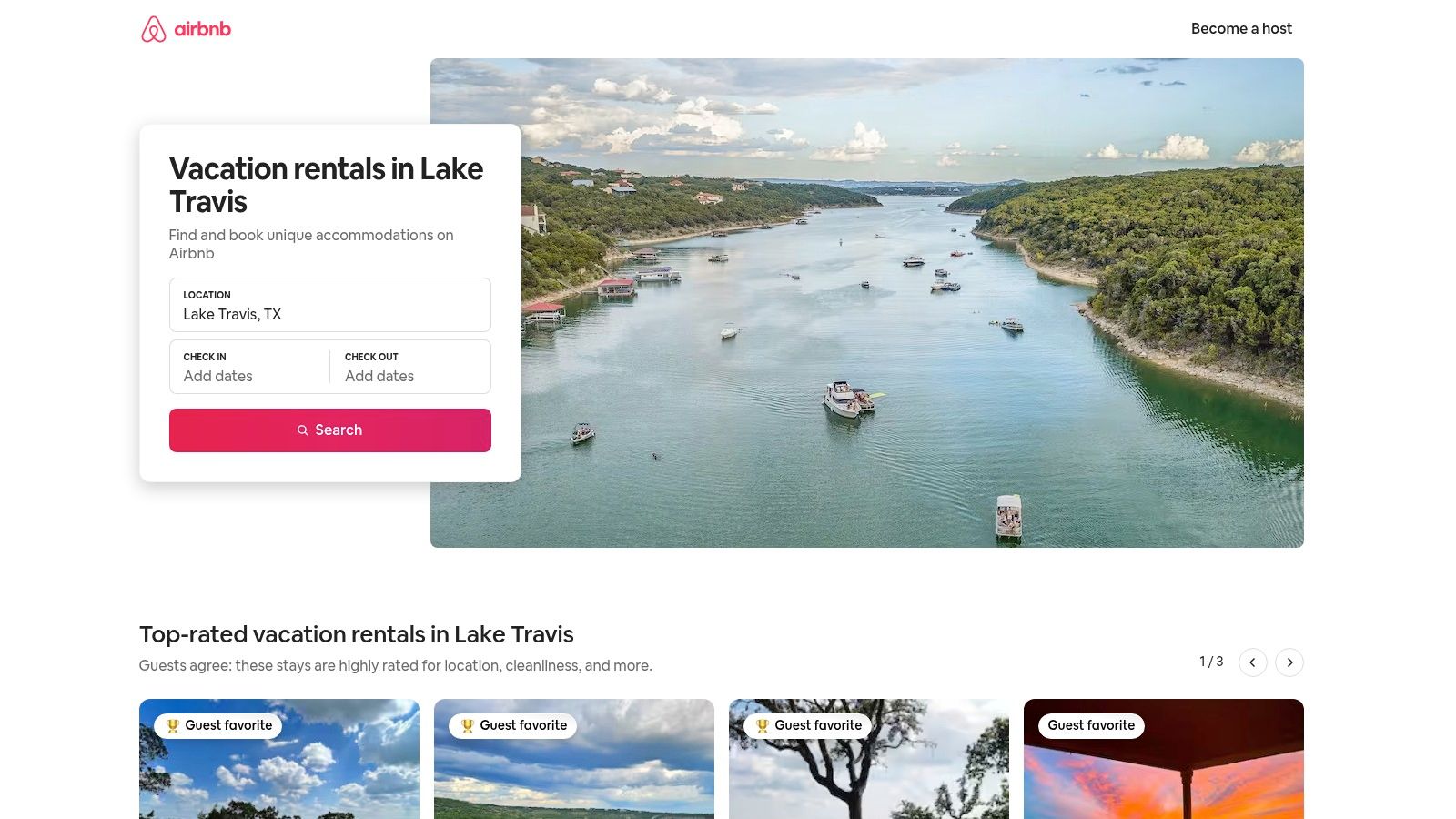Click the Airbnb logo icon
1456x819 pixels.
click(x=154, y=29)
